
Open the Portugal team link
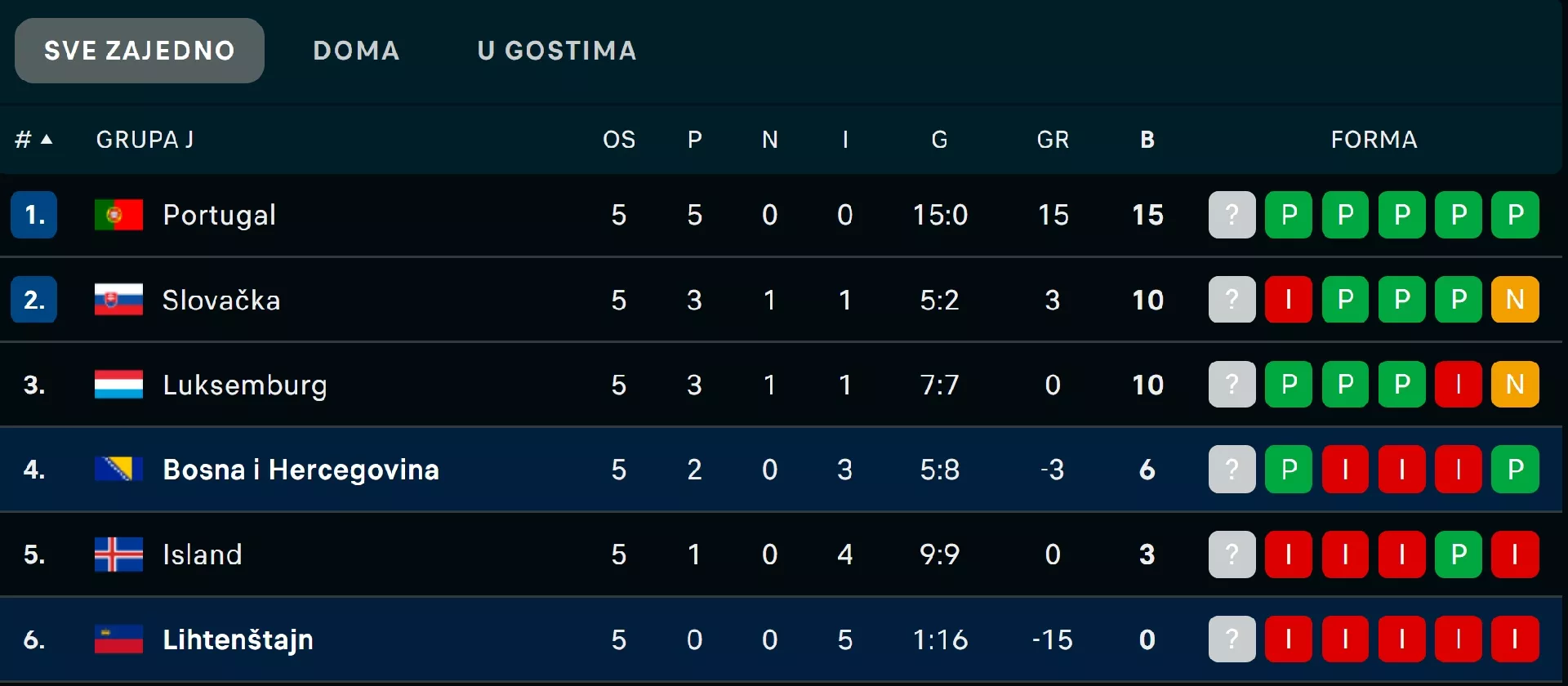pyautogui.click(x=219, y=215)
